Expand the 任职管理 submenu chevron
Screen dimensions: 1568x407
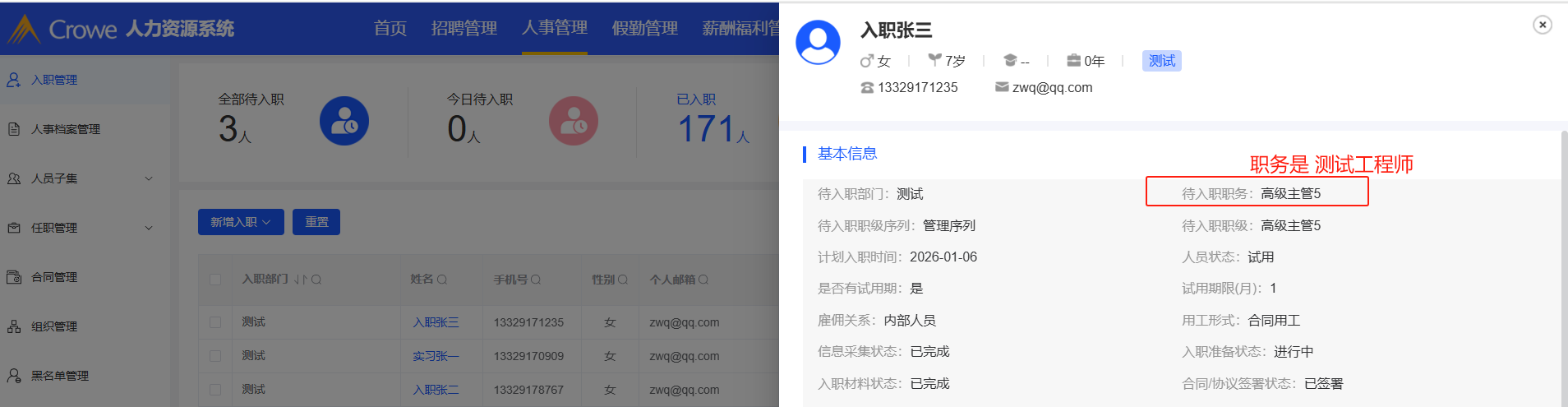[x=149, y=228]
